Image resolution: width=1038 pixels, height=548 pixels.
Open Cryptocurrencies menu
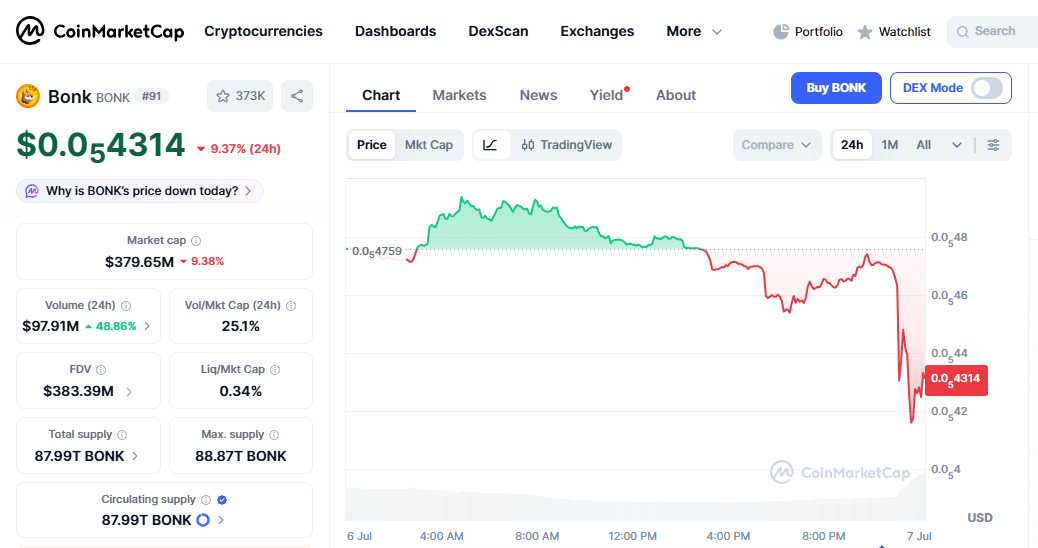coord(263,31)
